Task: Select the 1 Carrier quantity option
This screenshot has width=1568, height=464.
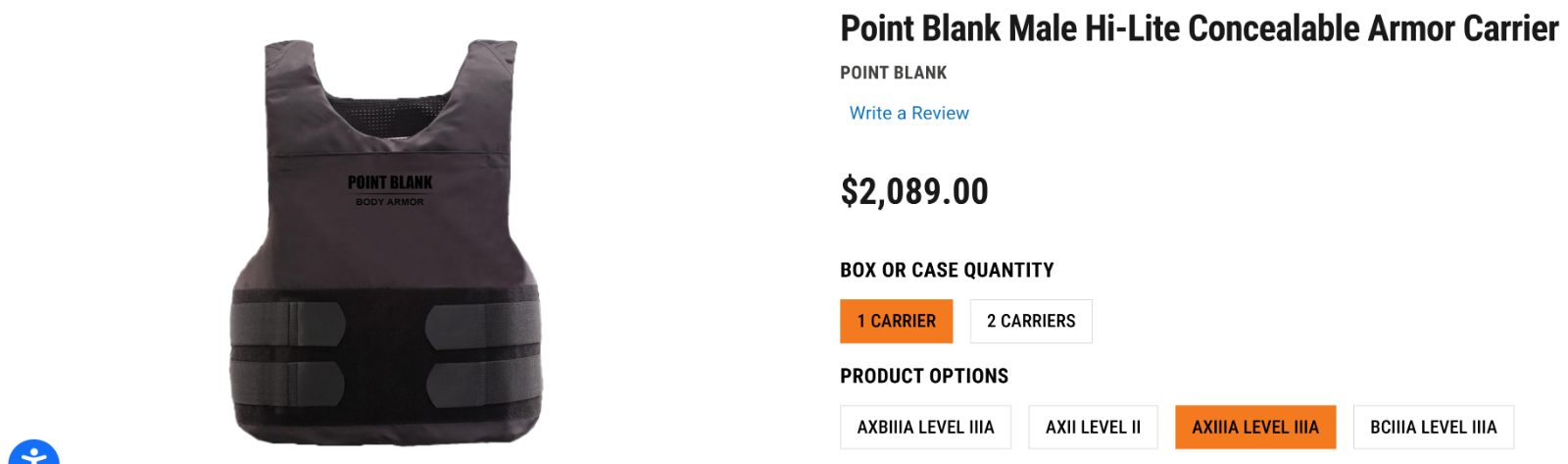Action: click(896, 321)
